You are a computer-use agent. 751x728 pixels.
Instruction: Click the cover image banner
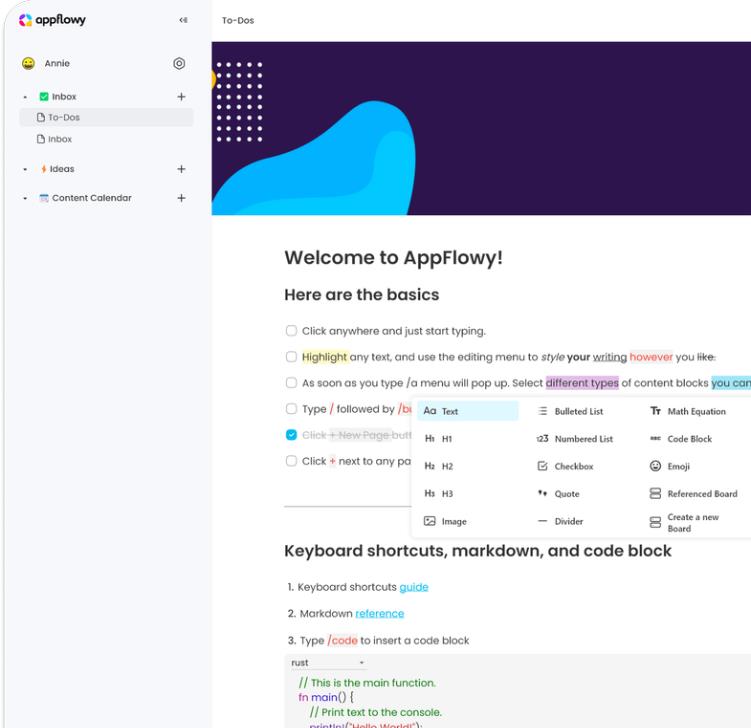pyautogui.click(x=481, y=128)
